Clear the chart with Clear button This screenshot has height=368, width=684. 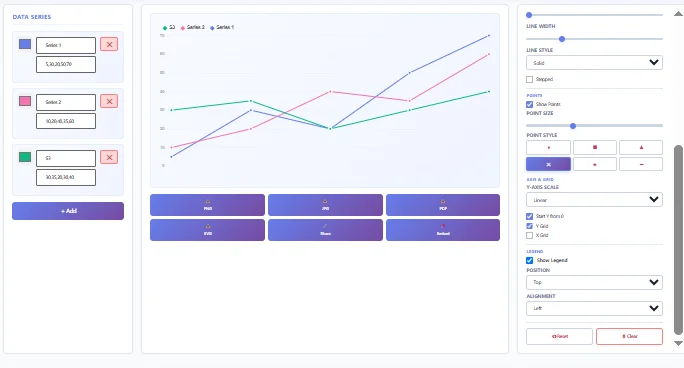629,336
